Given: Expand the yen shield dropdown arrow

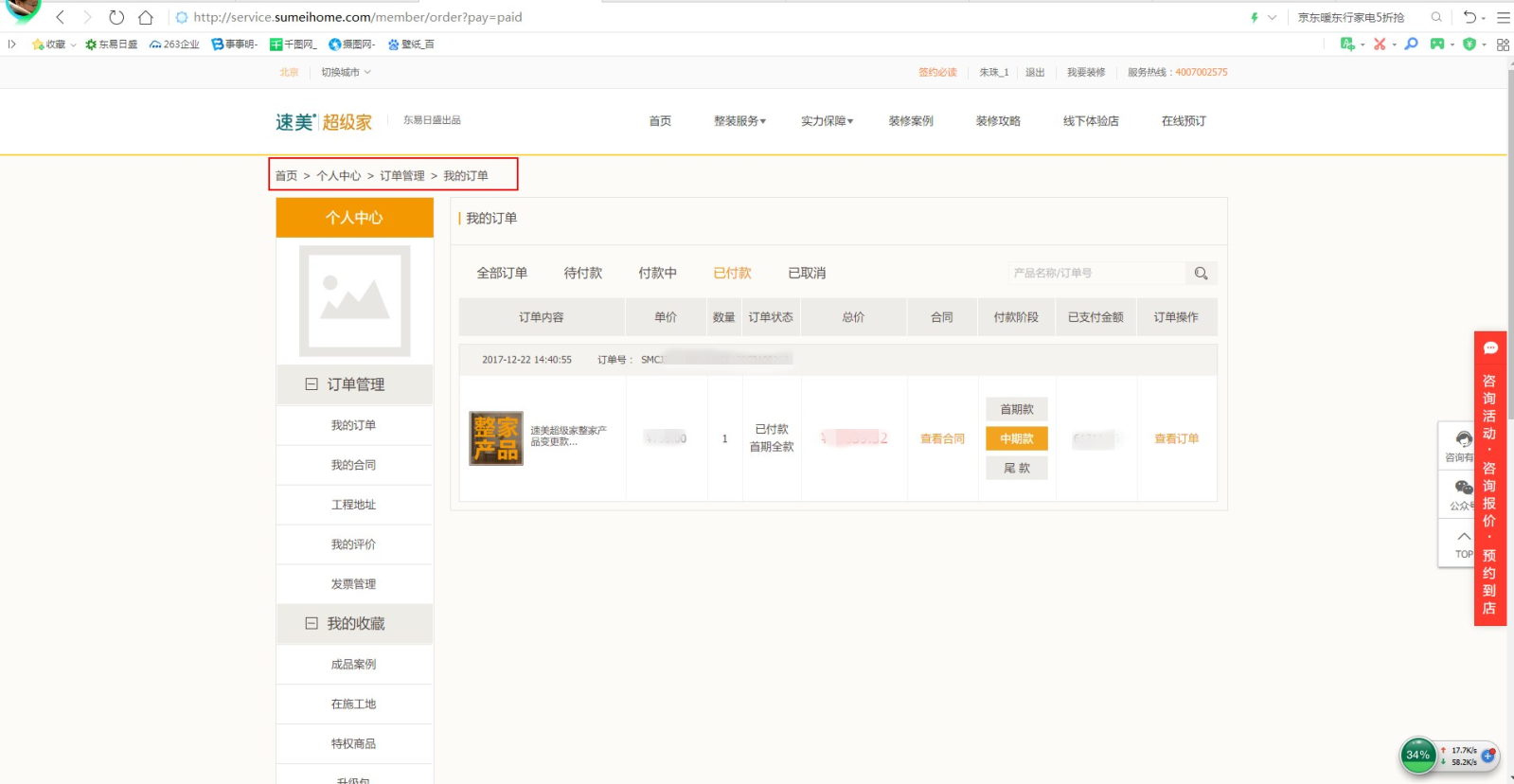Looking at the screenshot, I should click(1484, 45).
